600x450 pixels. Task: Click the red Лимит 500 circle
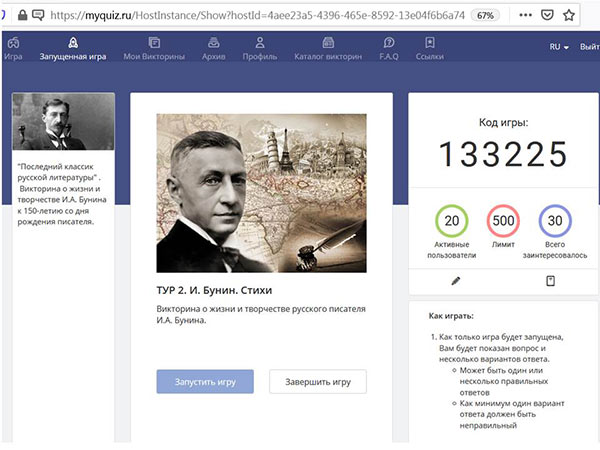tap(503, 221)
